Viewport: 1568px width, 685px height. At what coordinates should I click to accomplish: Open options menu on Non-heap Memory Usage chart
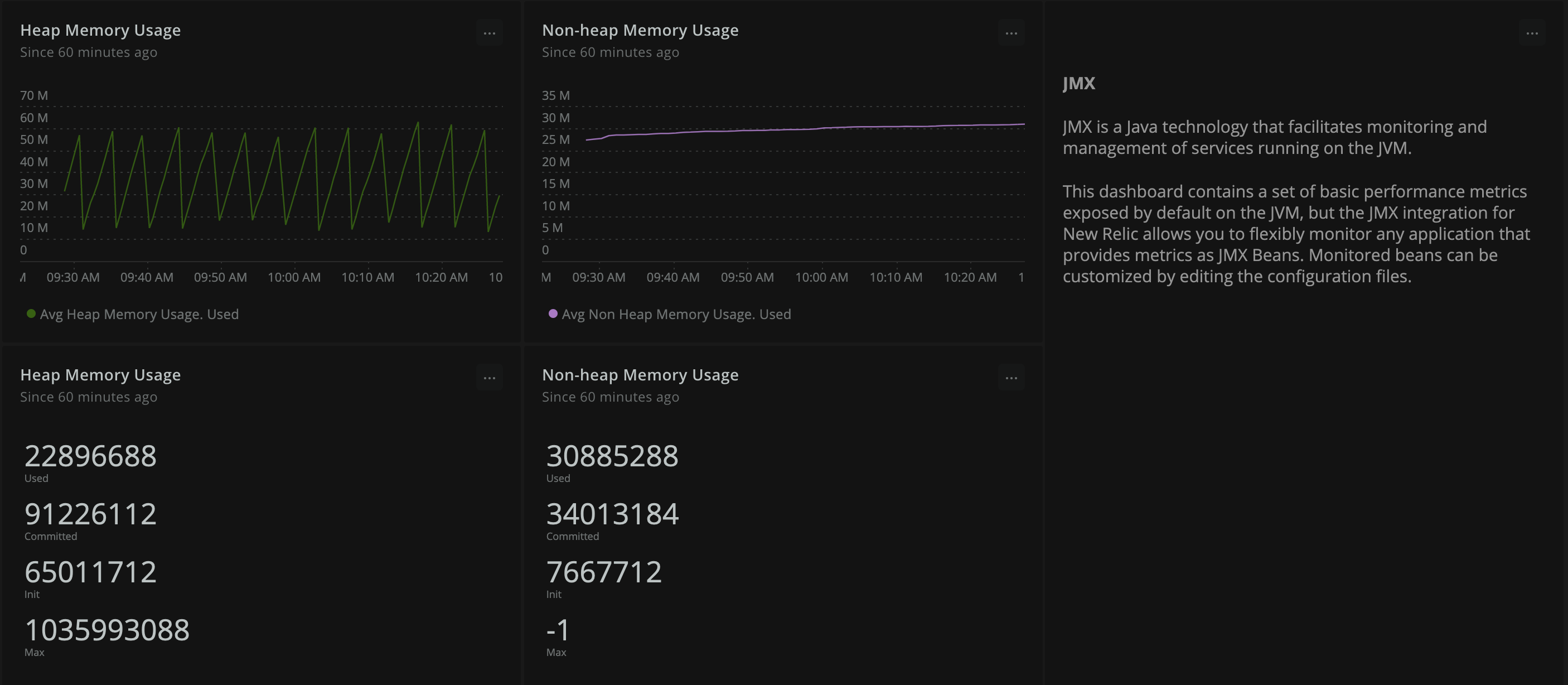point(1011,33)
